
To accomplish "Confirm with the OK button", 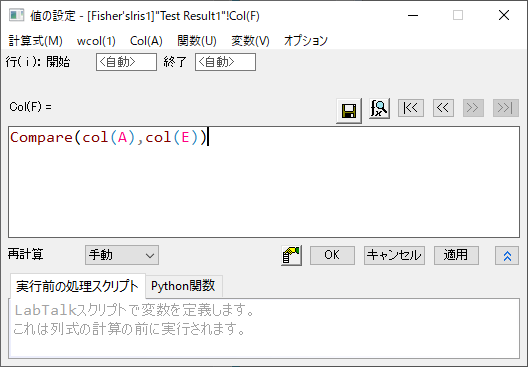I will 332,255.
